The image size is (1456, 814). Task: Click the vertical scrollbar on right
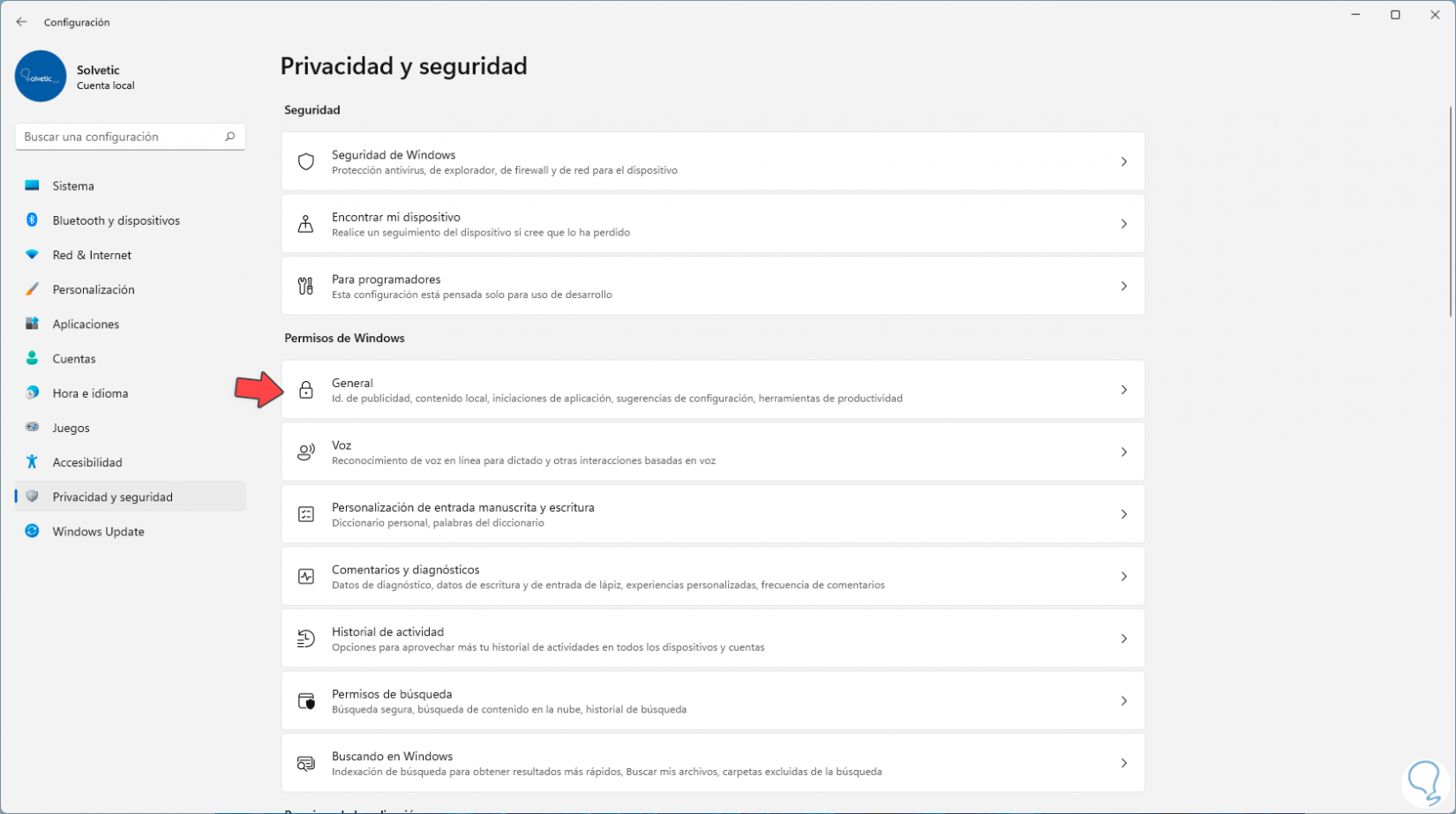click(1451, 212)
